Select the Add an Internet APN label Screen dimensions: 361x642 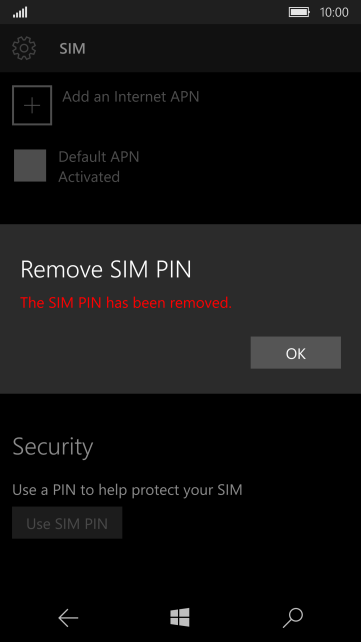[131, 97]
